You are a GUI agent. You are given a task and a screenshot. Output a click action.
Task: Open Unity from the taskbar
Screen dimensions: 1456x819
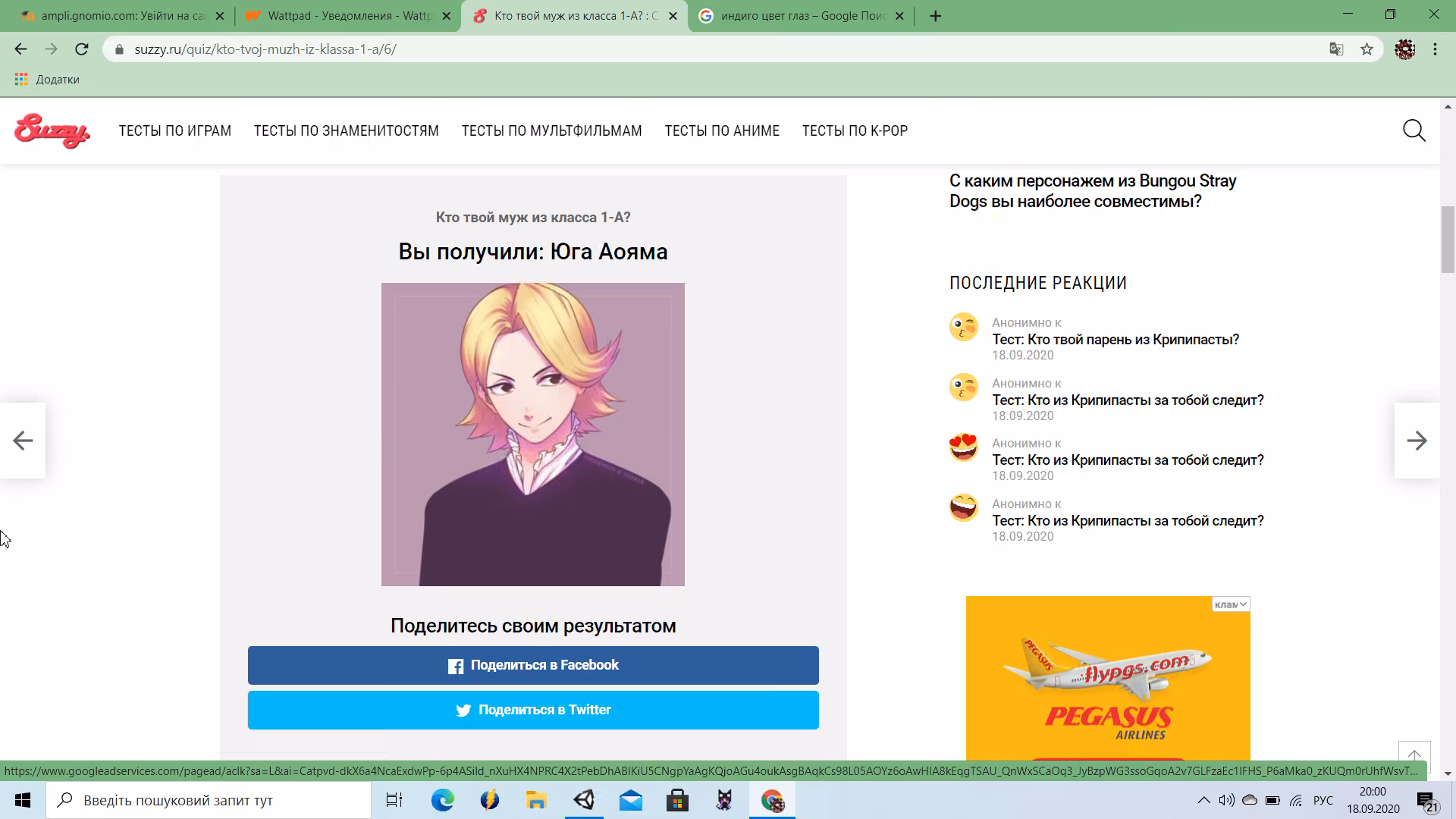[584, 800]
